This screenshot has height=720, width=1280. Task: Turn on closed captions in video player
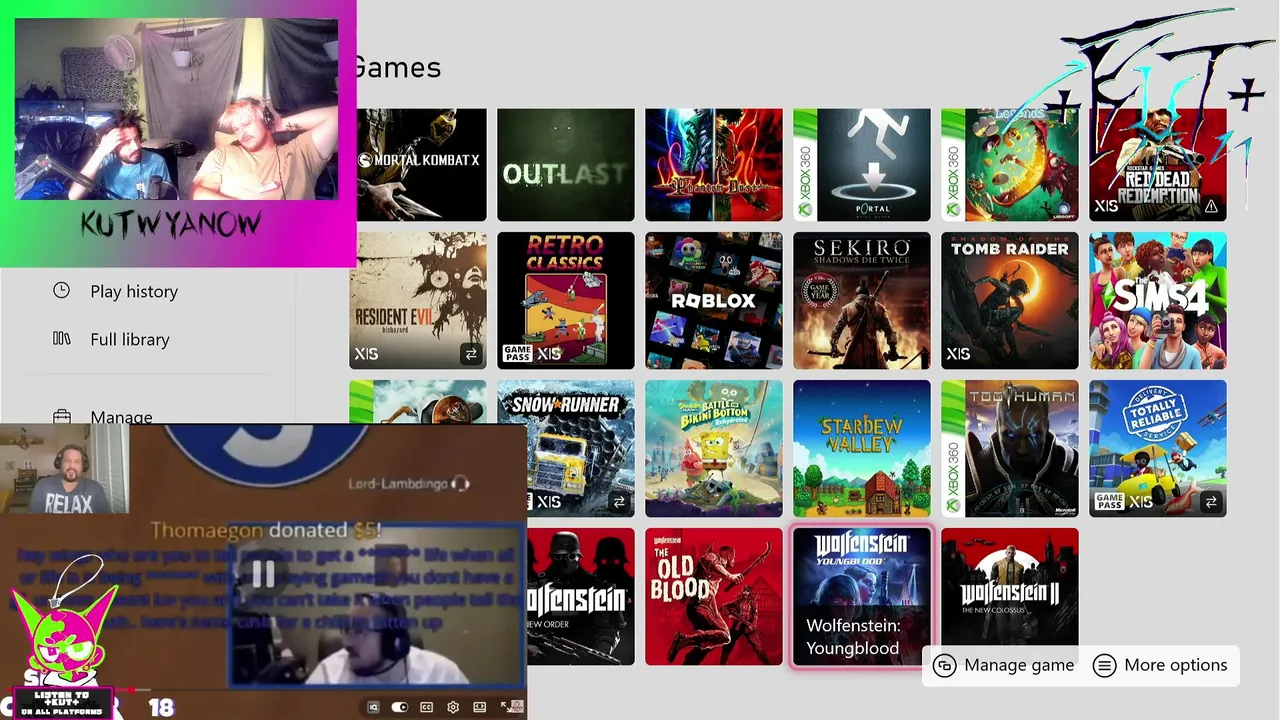(427, 707)
